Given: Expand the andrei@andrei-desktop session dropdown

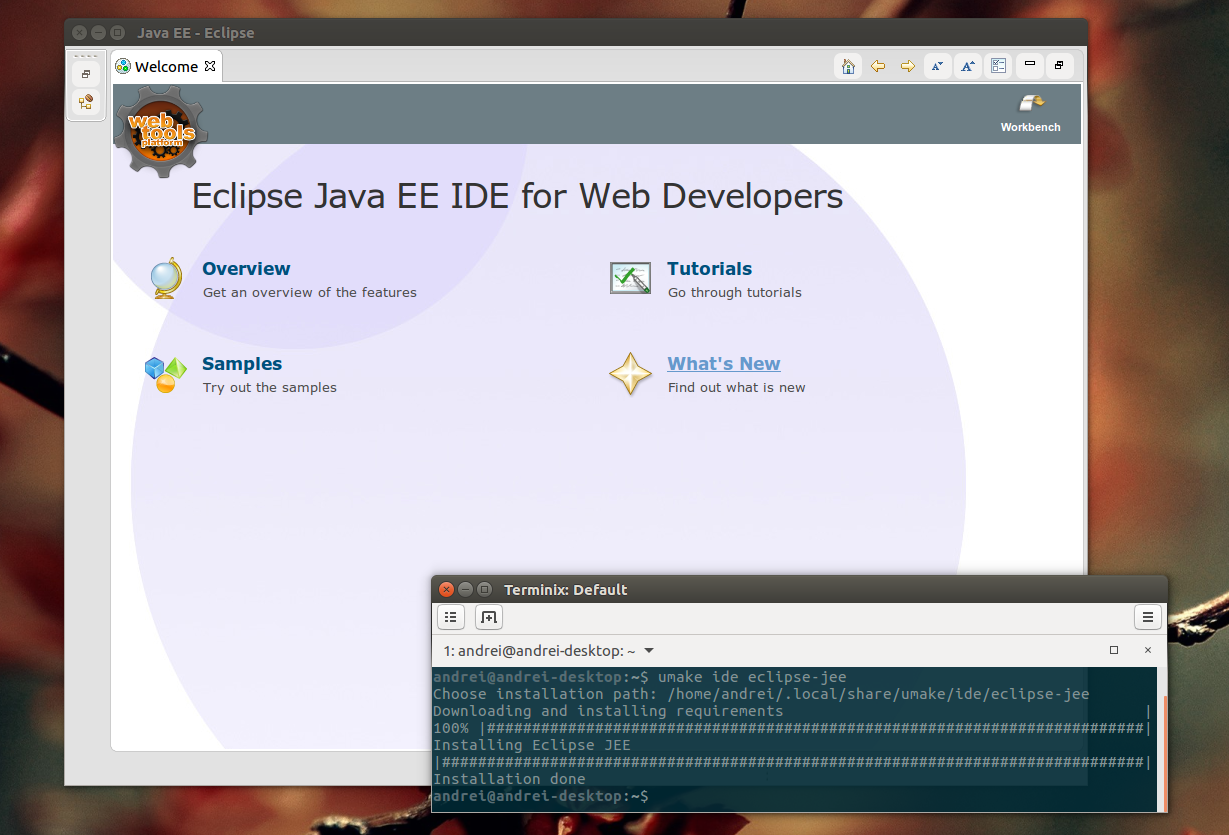Looking at the screenshot, I should (x=649, y=651).
